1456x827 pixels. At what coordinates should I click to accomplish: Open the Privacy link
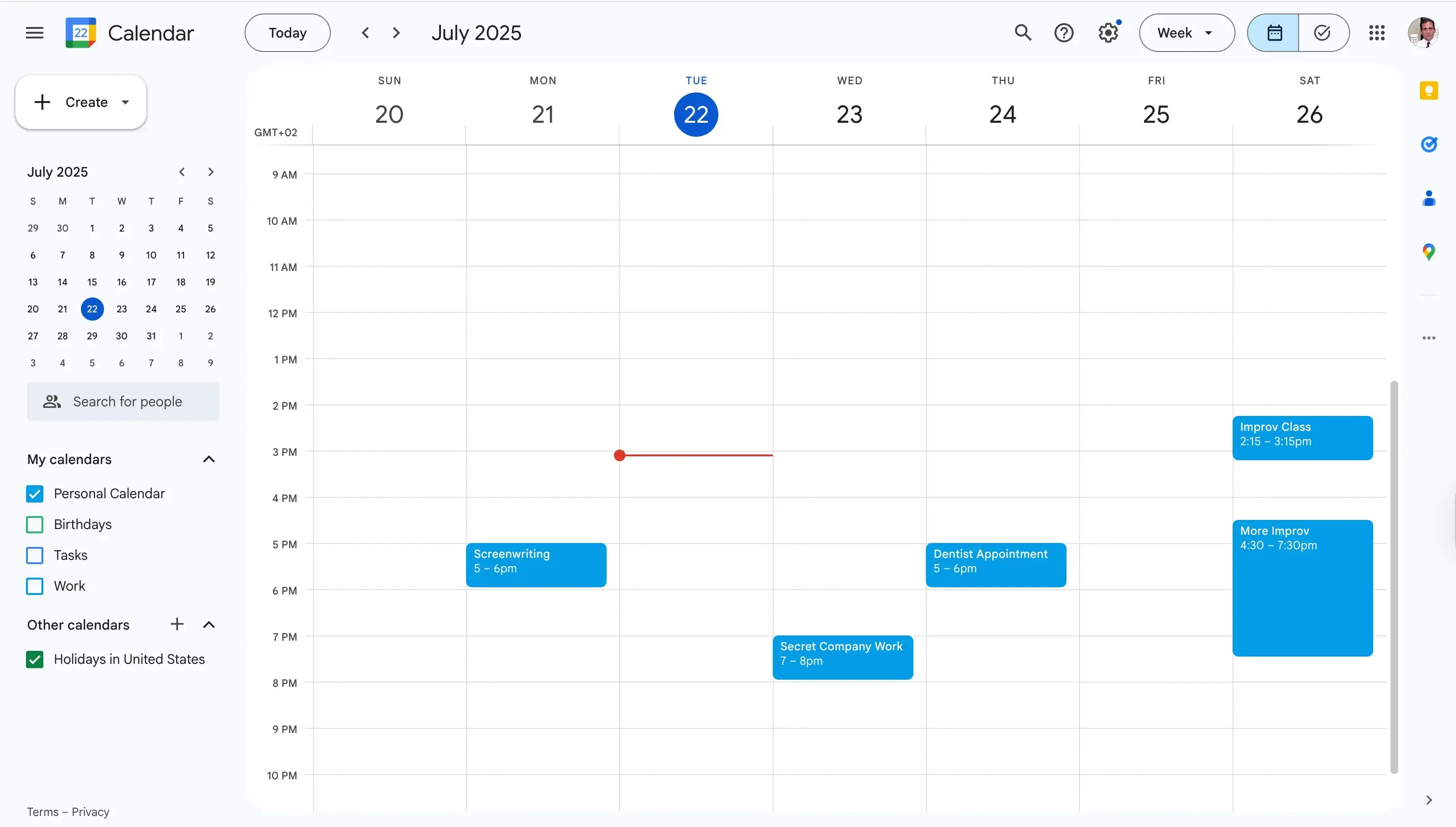pos(92,812)
